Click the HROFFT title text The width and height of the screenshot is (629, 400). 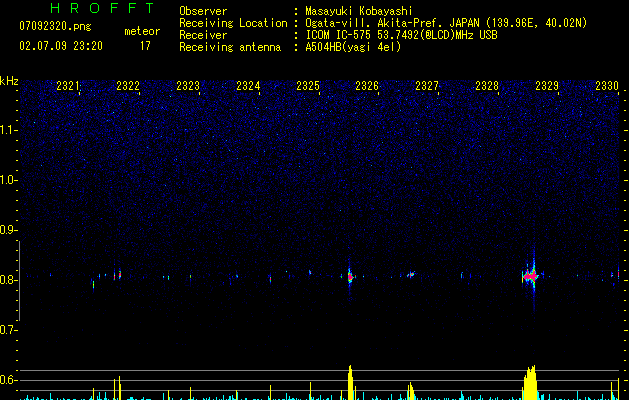pyautogui.click(x=103, y=8)
